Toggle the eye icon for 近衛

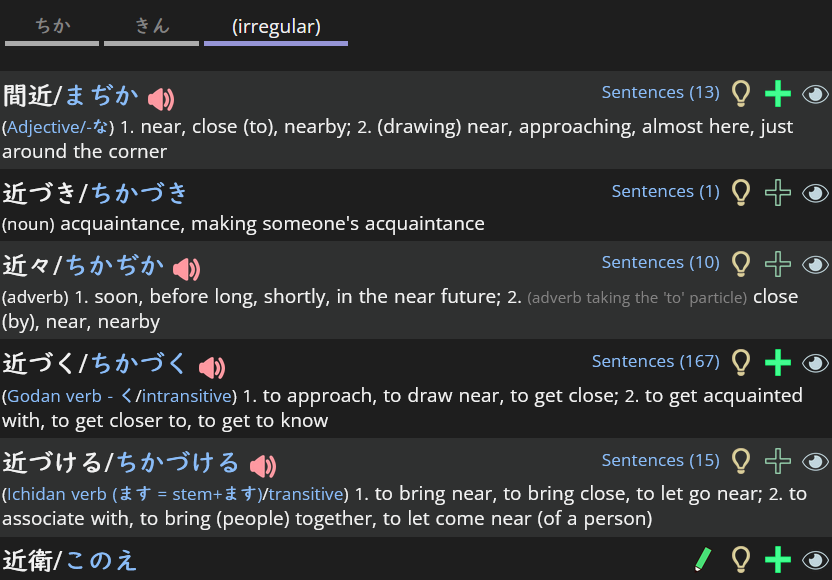coord(816,560)
